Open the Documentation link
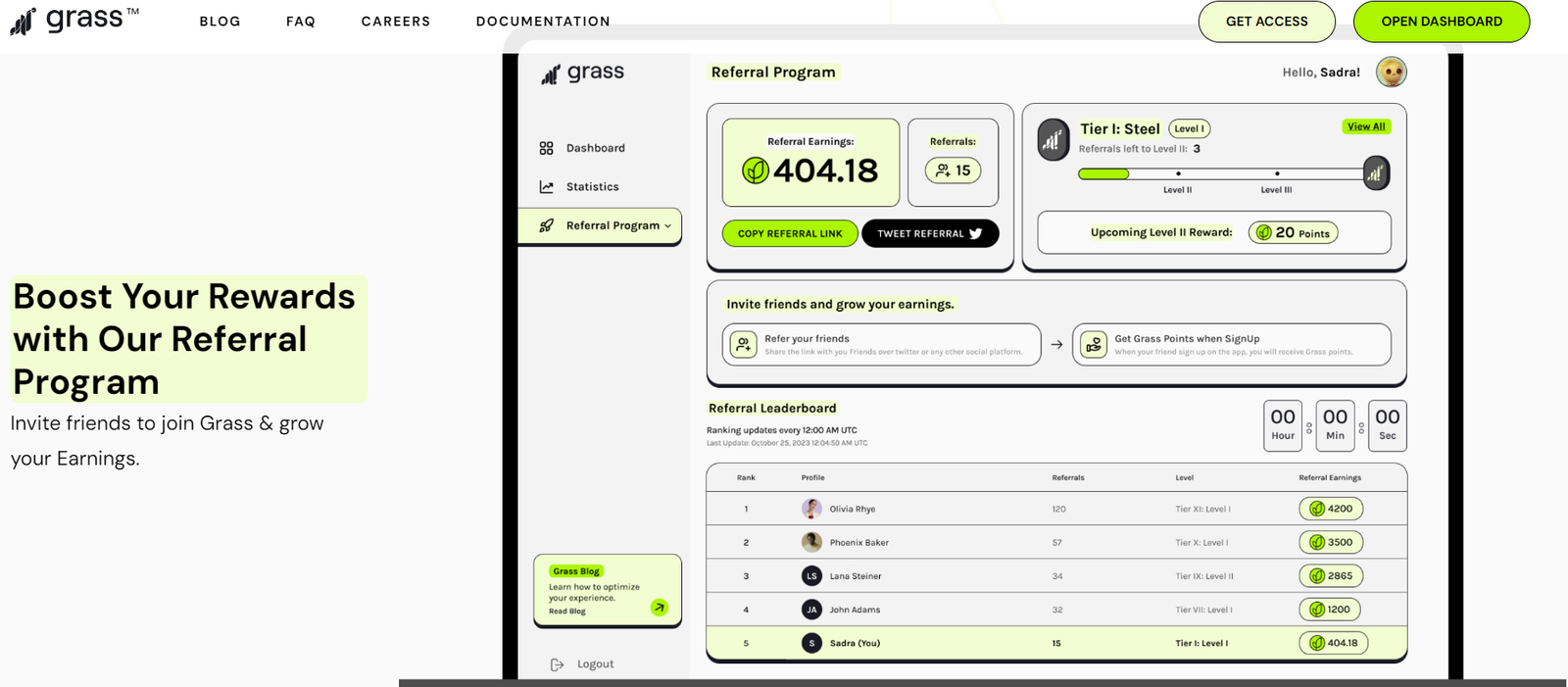 [x=543, y=22]
